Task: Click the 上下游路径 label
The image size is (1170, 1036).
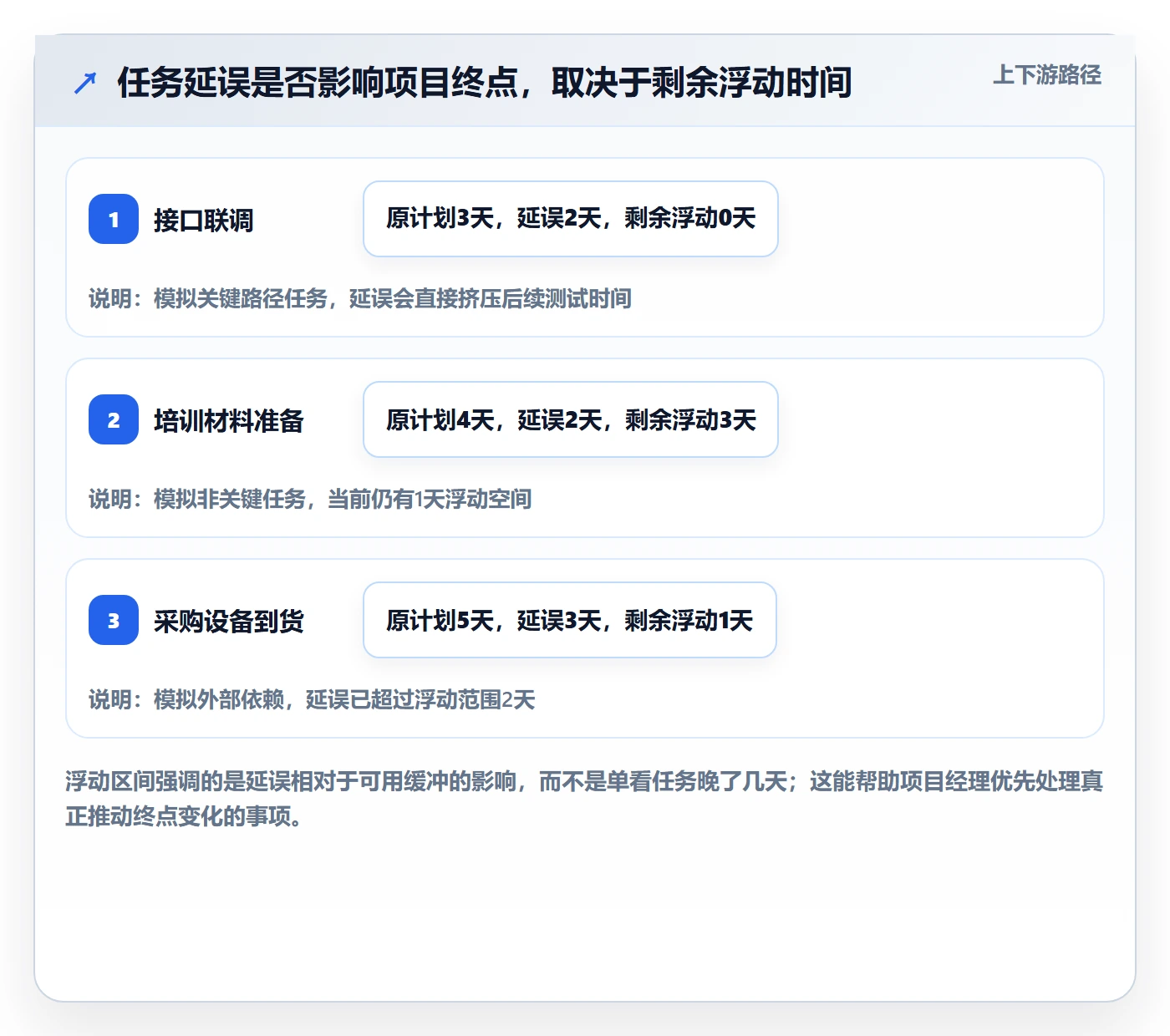Action: (x=1047, y=75)
